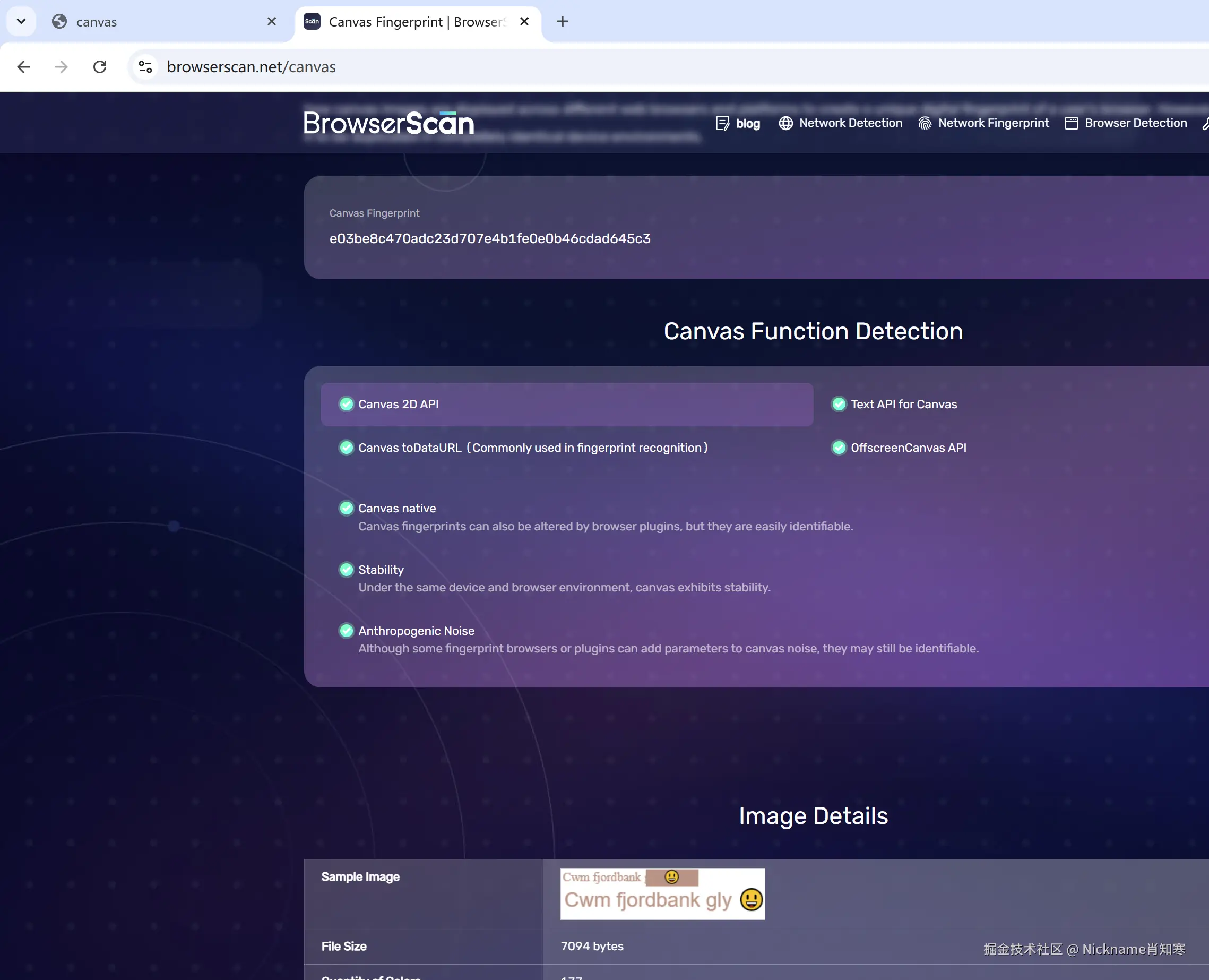Click the blog page icon in the navbar
This screenshot has width=1209, height=980.
pyautogui.click(x=722, y=123)
